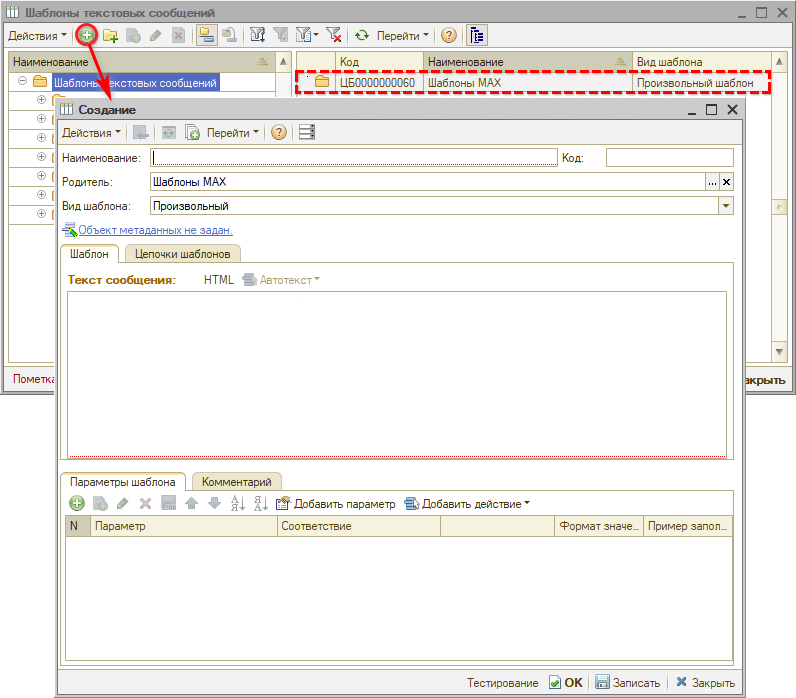
Task: Open parent selection with the ellipsis button
Action: coord(712,182)
